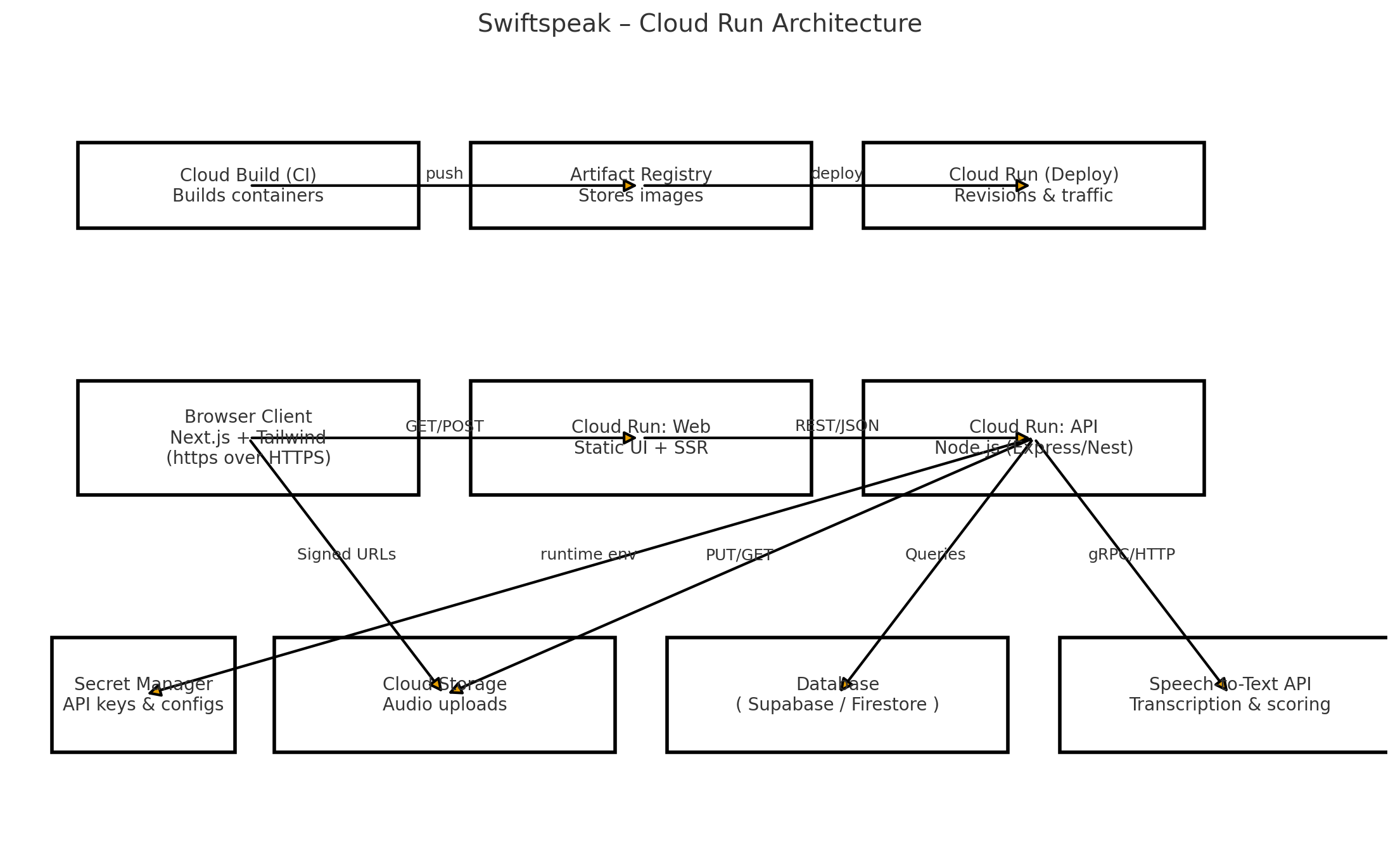Click the 'REST/JSON' connection label
Screen dimensions: 1400x860
(x=837, y=426)
